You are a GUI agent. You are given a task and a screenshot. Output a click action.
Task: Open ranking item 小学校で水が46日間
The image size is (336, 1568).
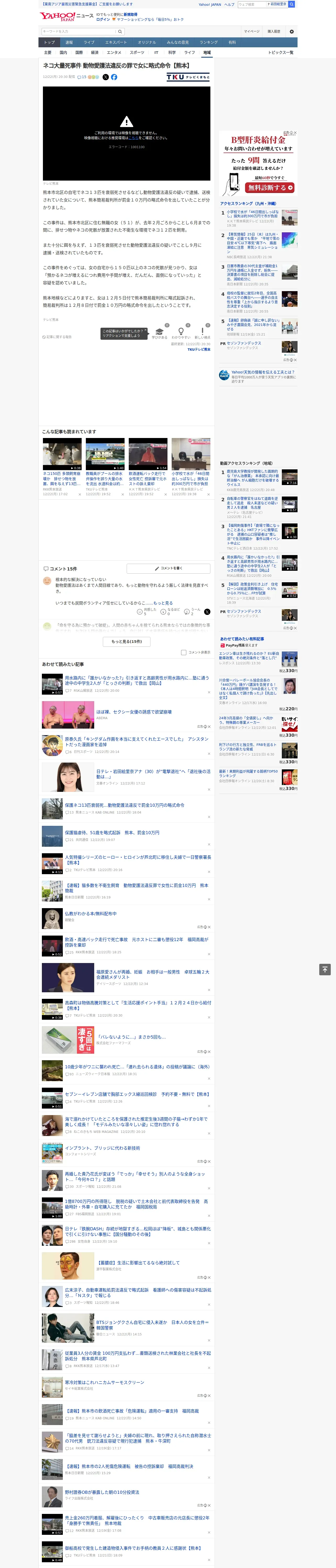click(x=253, y=214)
